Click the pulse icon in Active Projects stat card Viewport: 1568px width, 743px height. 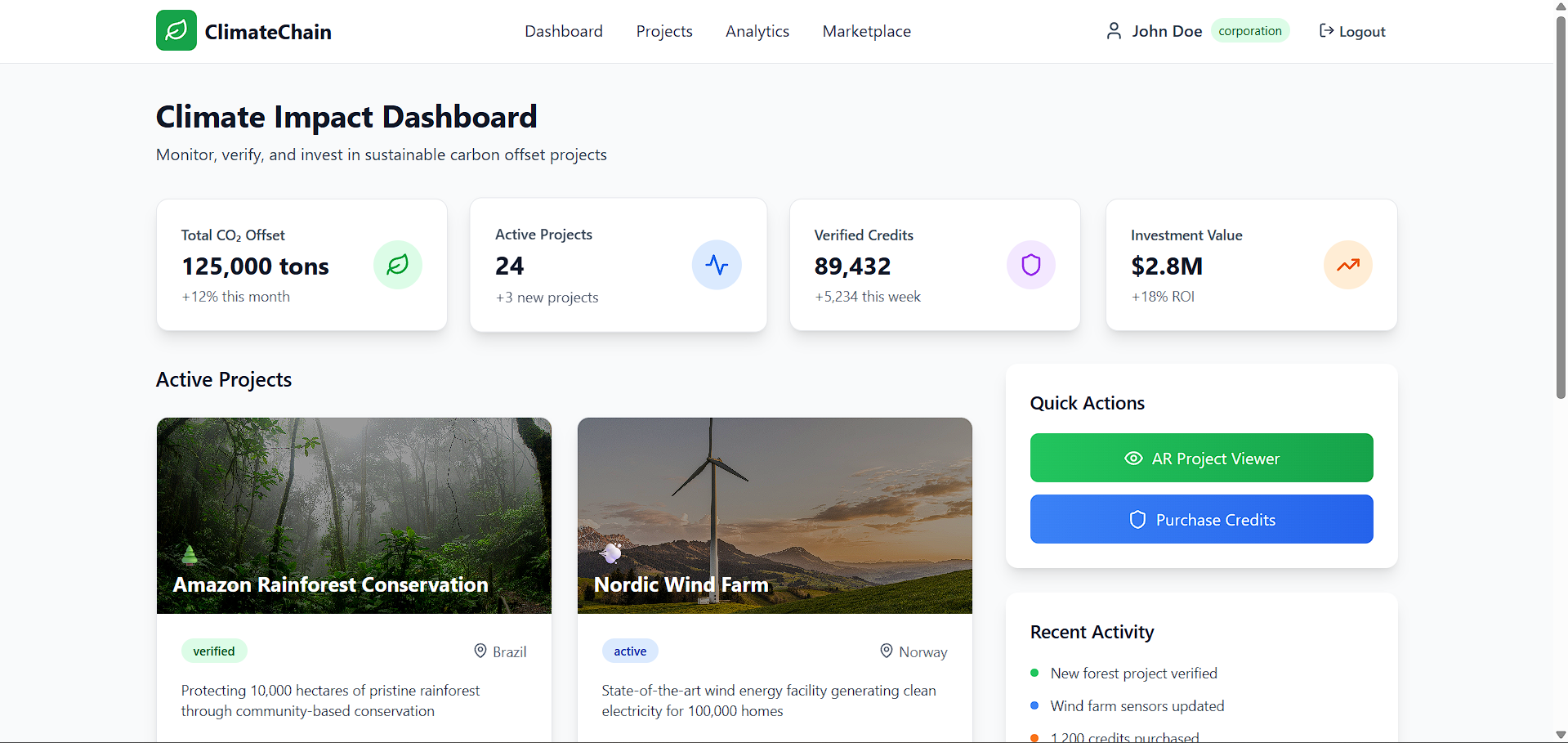pos(717,265)
